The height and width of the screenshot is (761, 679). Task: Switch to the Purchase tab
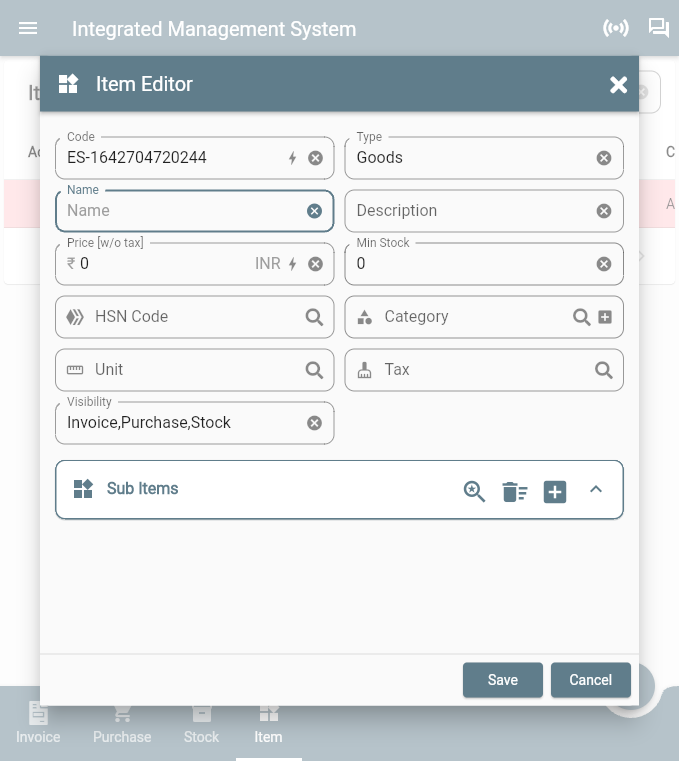coord(122,725)
